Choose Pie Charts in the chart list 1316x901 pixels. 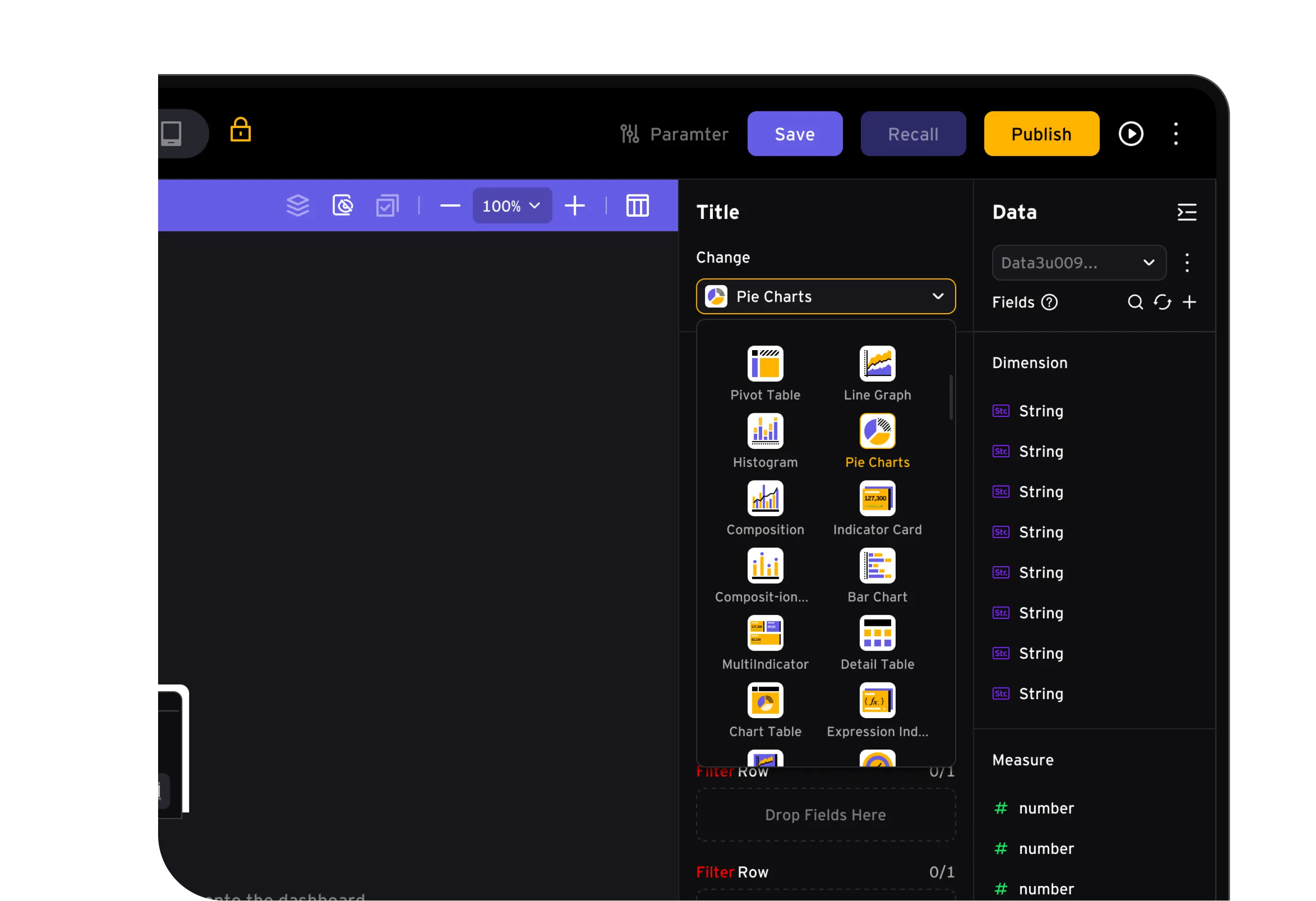877,442
